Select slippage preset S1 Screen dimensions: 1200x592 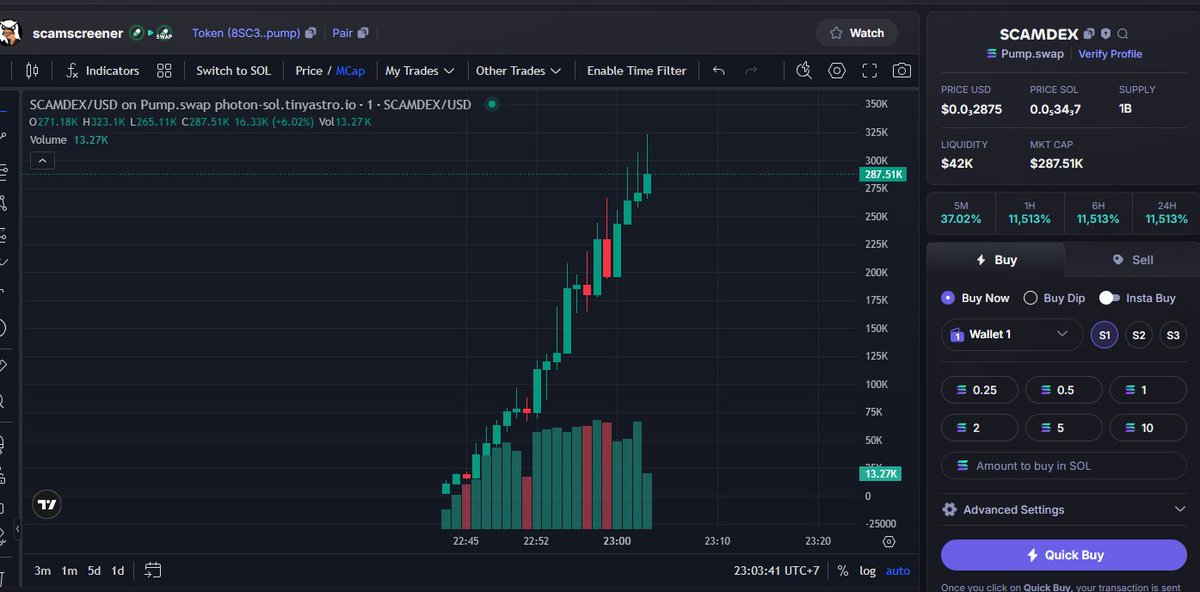click(x=1104, y=335)
